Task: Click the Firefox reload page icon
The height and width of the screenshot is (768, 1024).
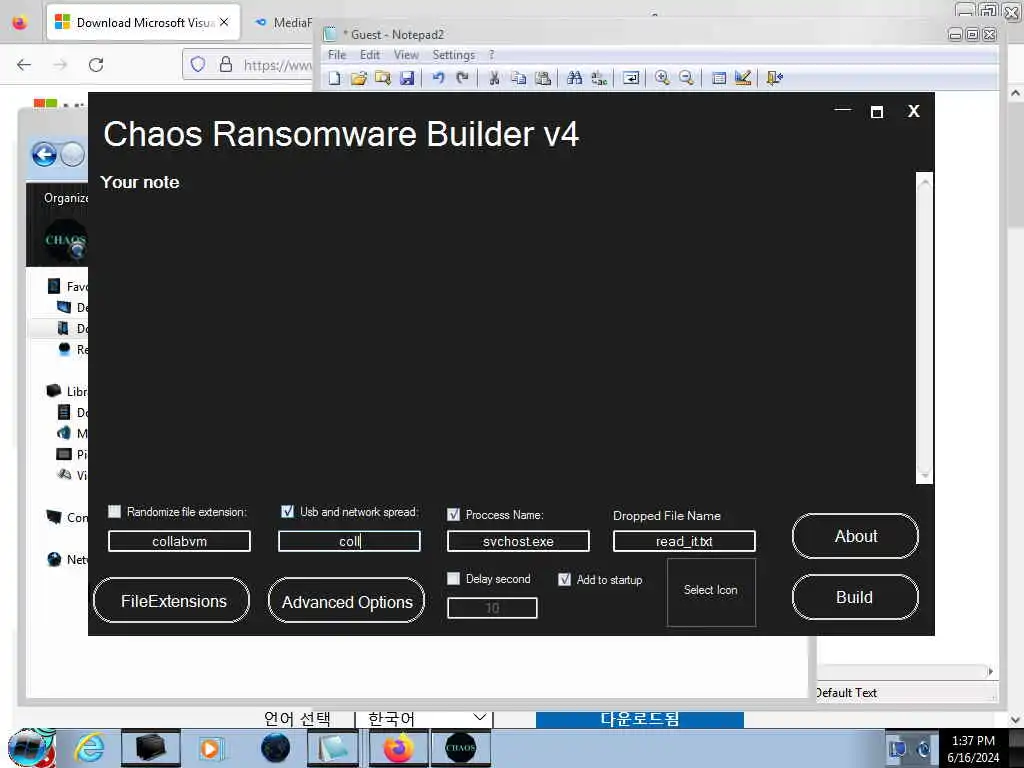Action: [96, 65]
